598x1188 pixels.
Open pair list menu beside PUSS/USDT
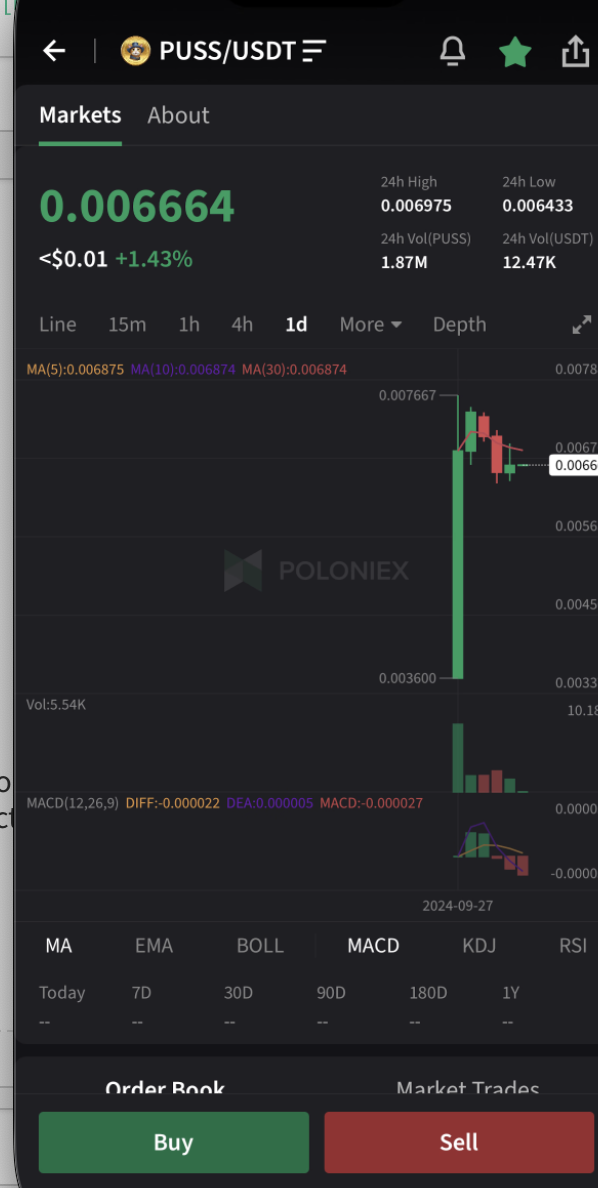313,52
